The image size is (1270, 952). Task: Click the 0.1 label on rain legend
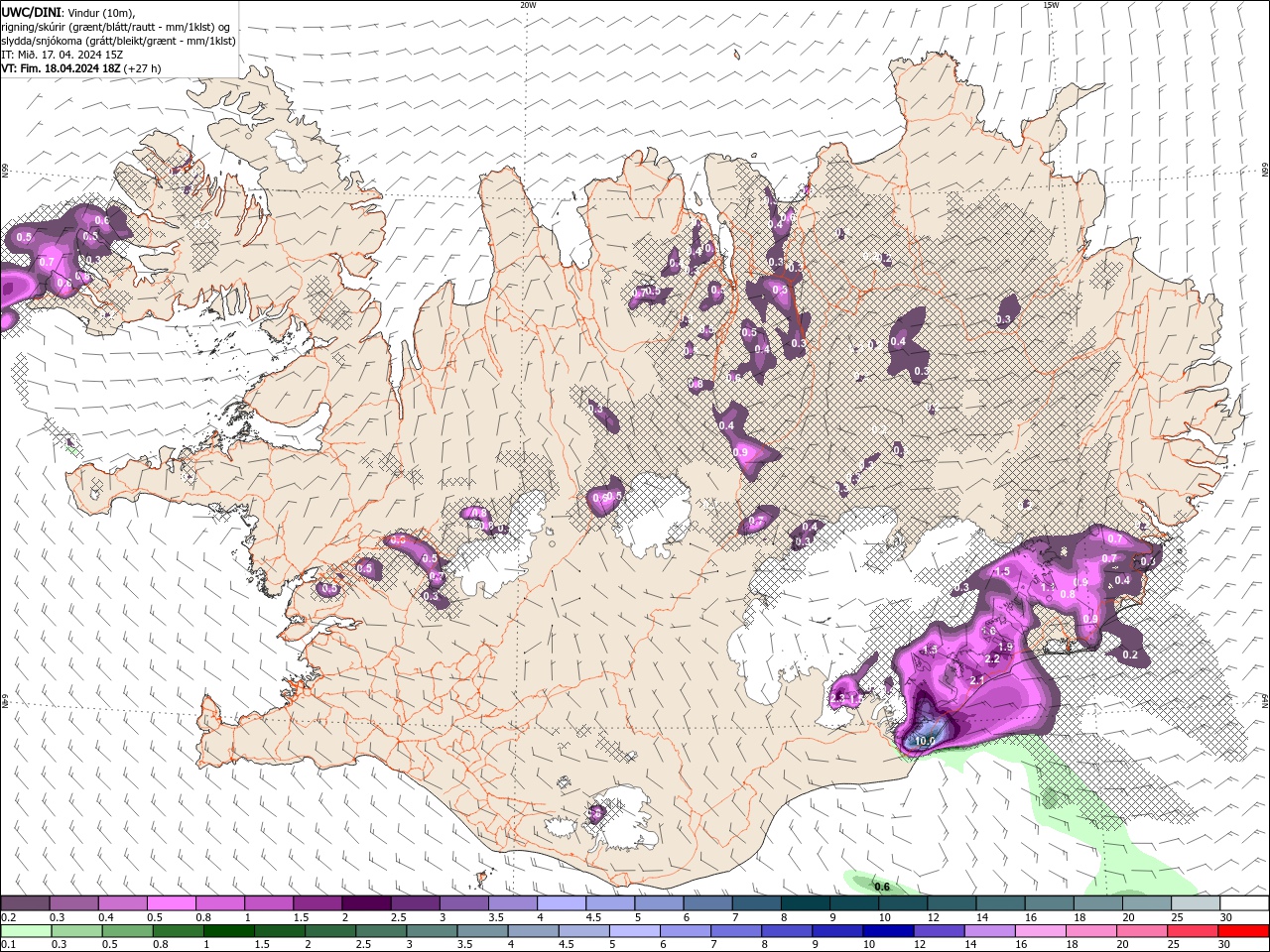click(7, 945)
